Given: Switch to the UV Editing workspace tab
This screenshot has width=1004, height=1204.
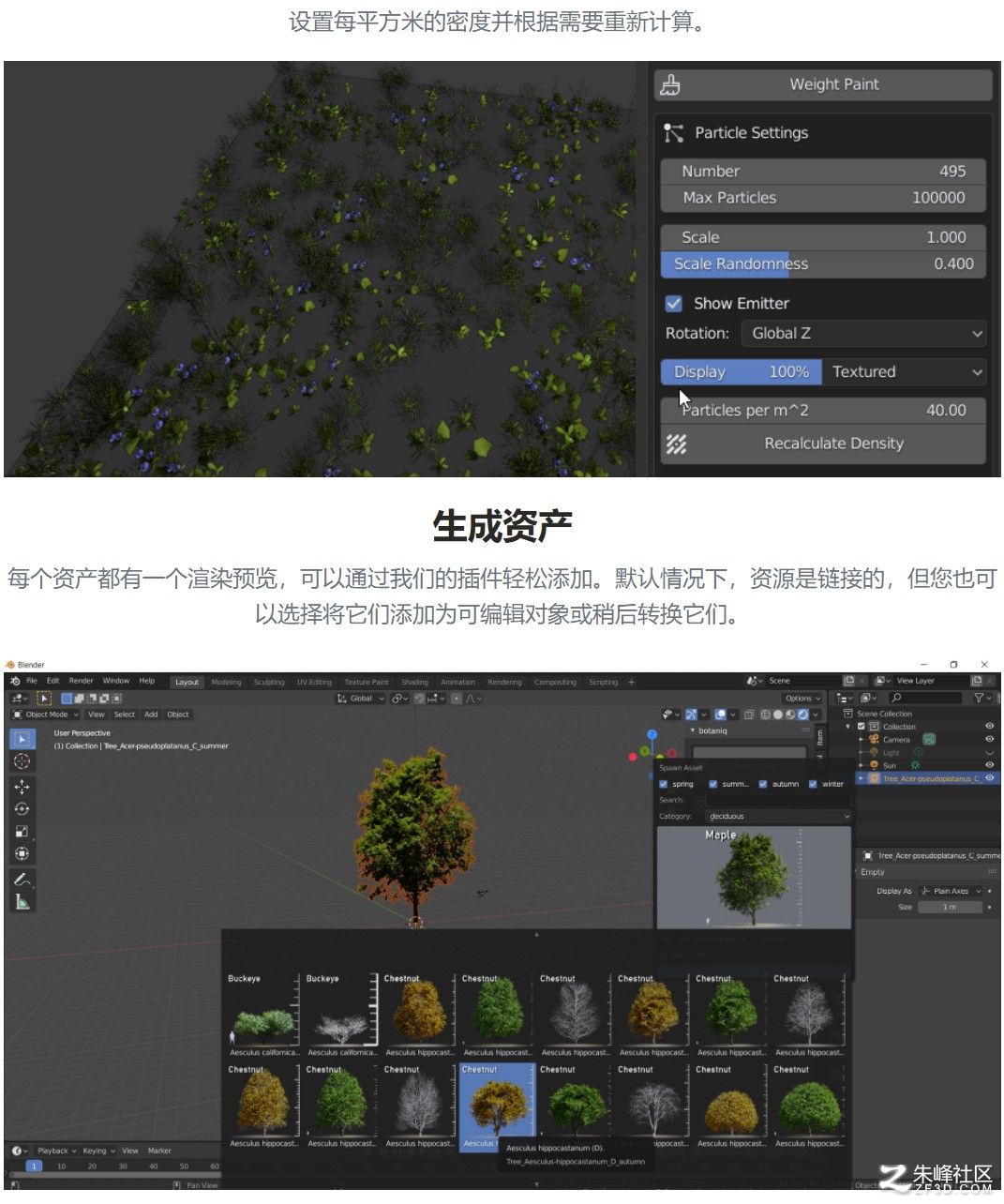Looking at the screenshot, I should coord(314,682).
